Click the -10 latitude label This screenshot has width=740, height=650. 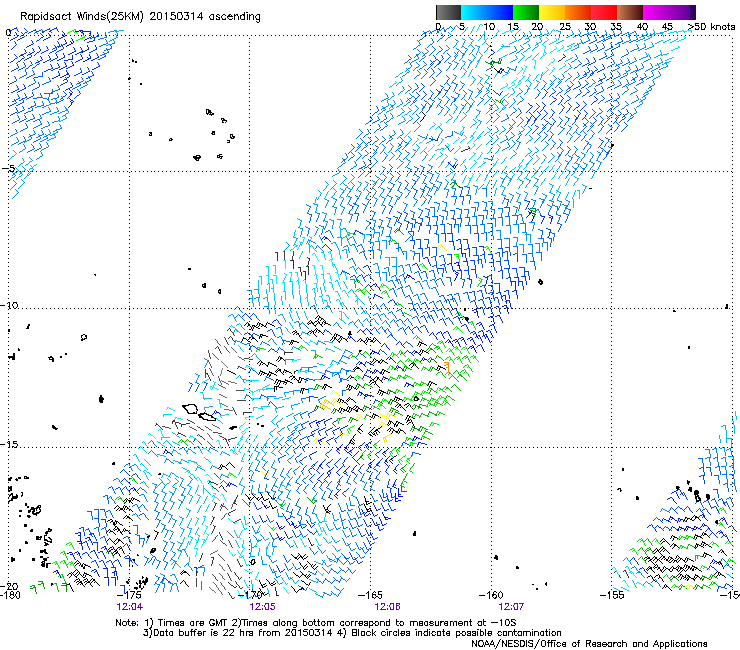[9, 305]
